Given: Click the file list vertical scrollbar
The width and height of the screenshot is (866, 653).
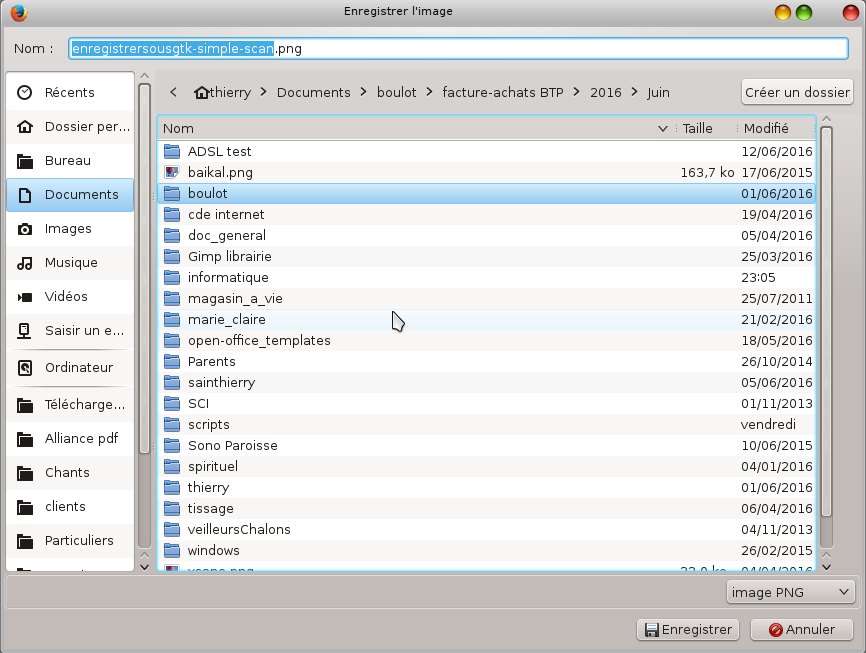Looking at the screenshot, I should pos(825,330).
